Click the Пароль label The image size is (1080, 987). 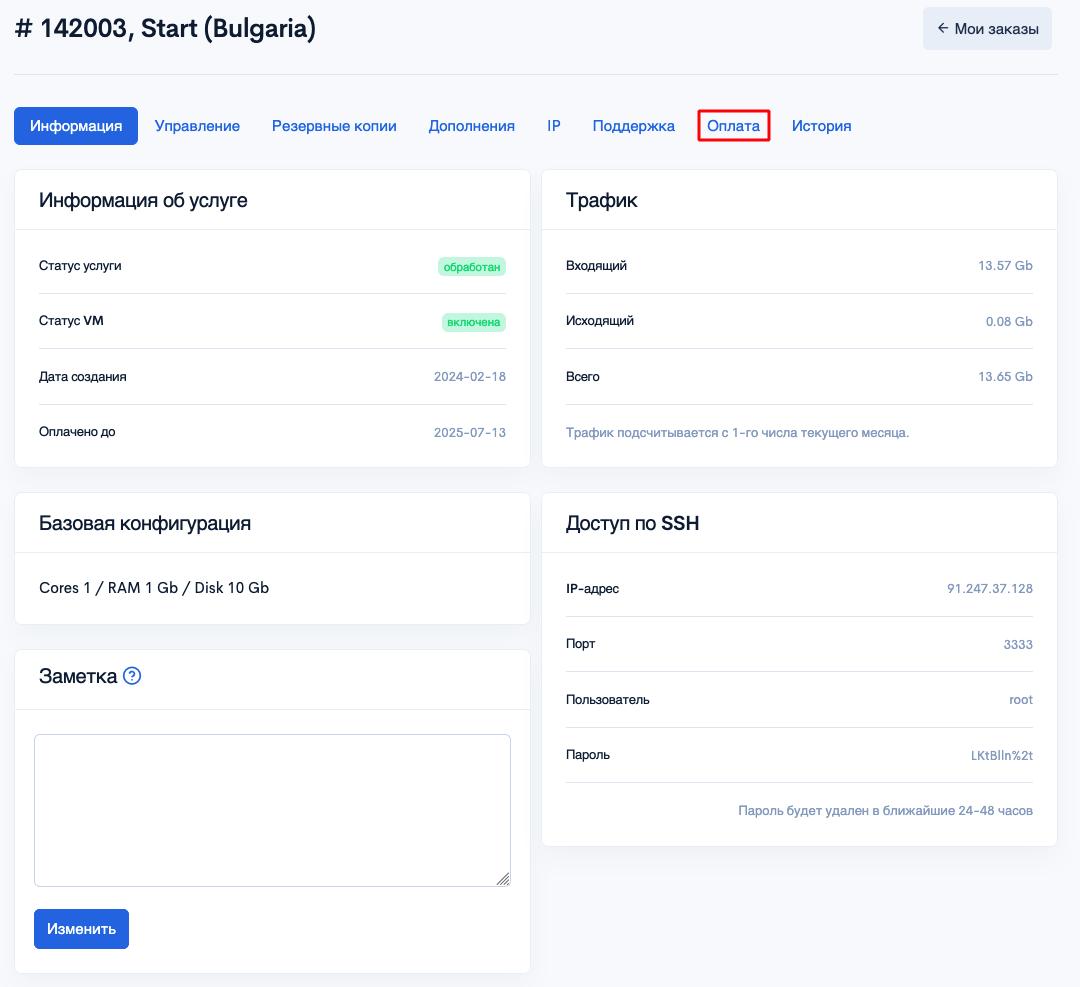[x=588, y=755]
